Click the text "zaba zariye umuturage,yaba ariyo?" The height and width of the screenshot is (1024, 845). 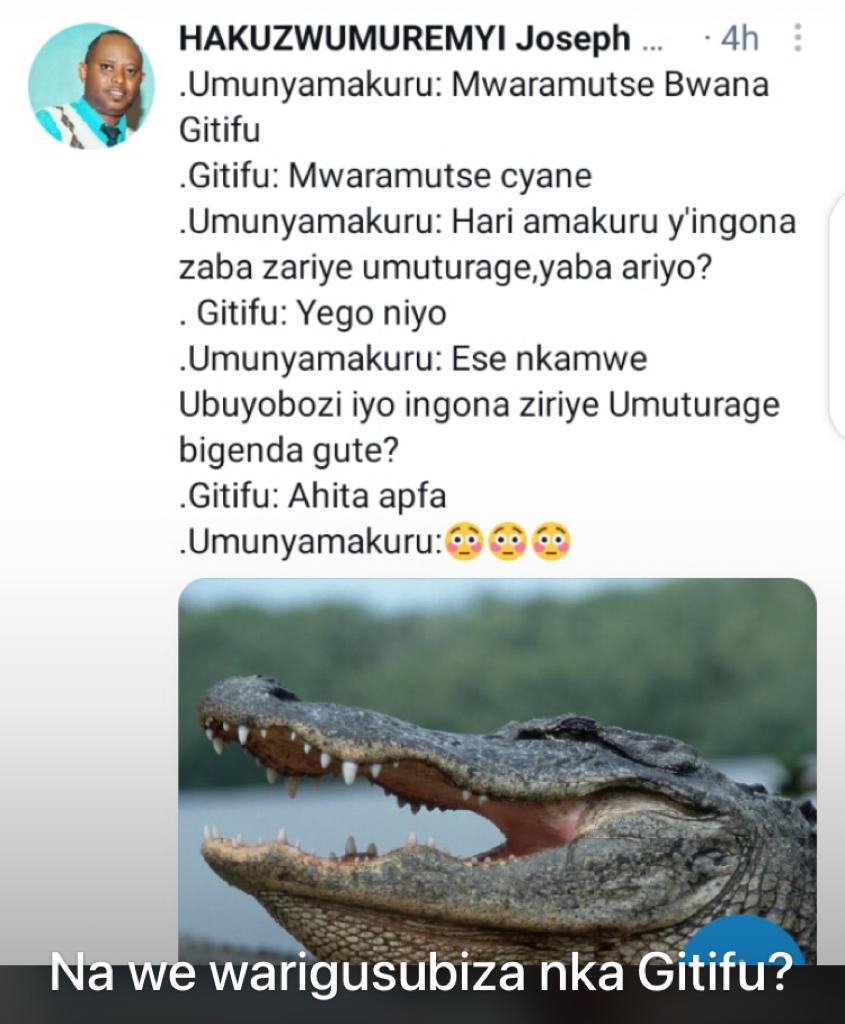pyautogui.click(x=444, y=268)
